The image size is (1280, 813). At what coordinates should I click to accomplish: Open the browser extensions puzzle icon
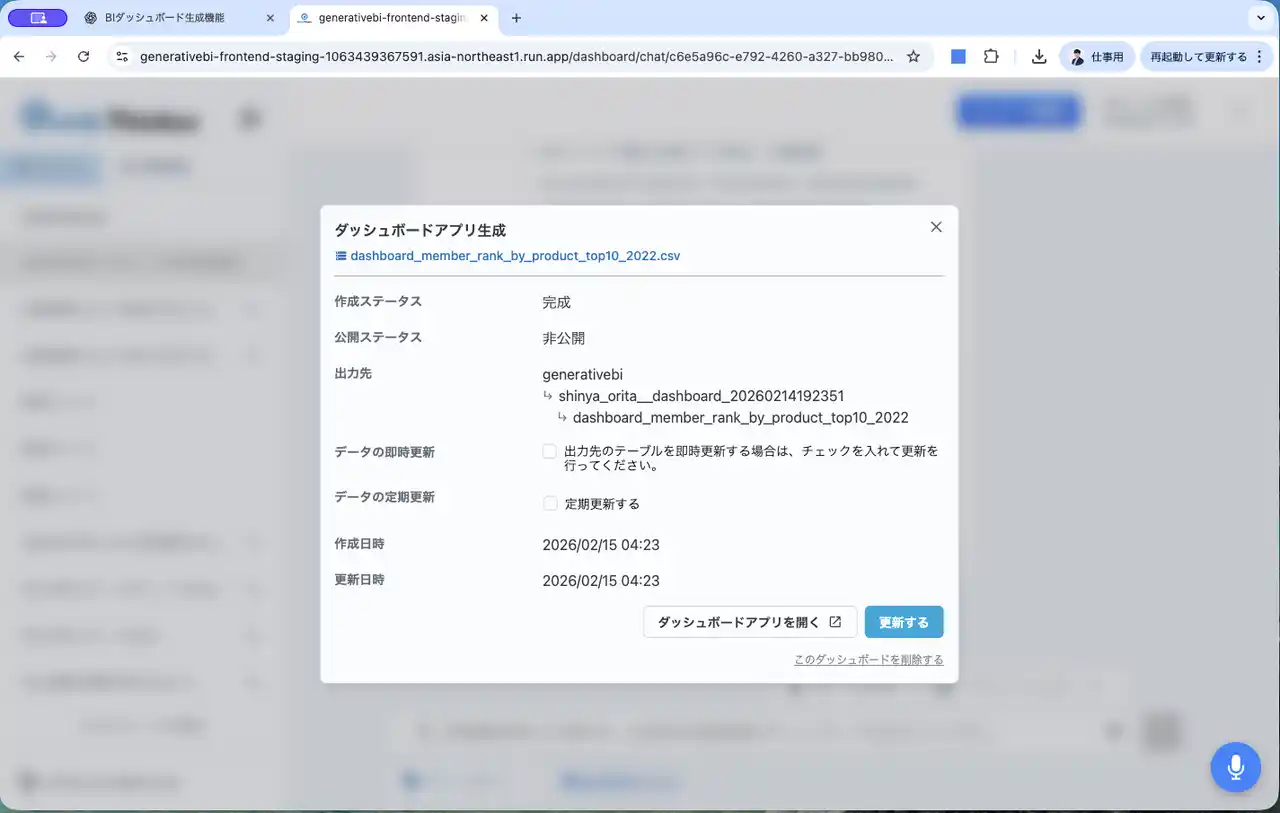click(991, 57)
